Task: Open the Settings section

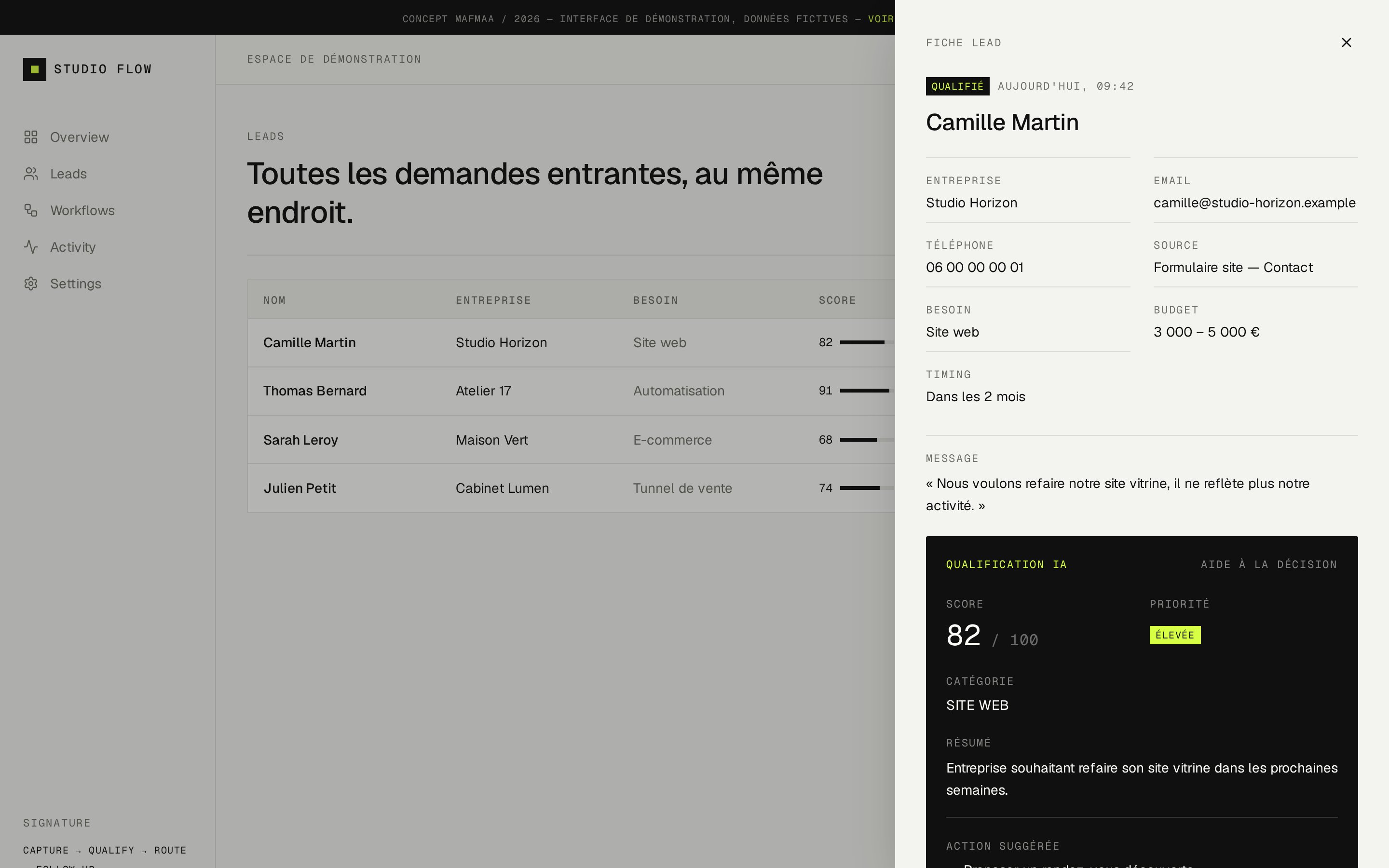Action: pos(76,284)
